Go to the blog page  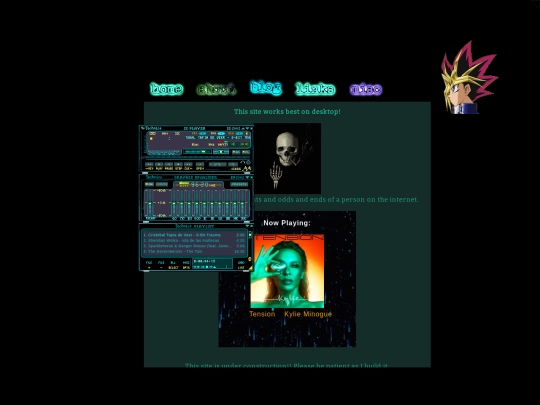266,87
